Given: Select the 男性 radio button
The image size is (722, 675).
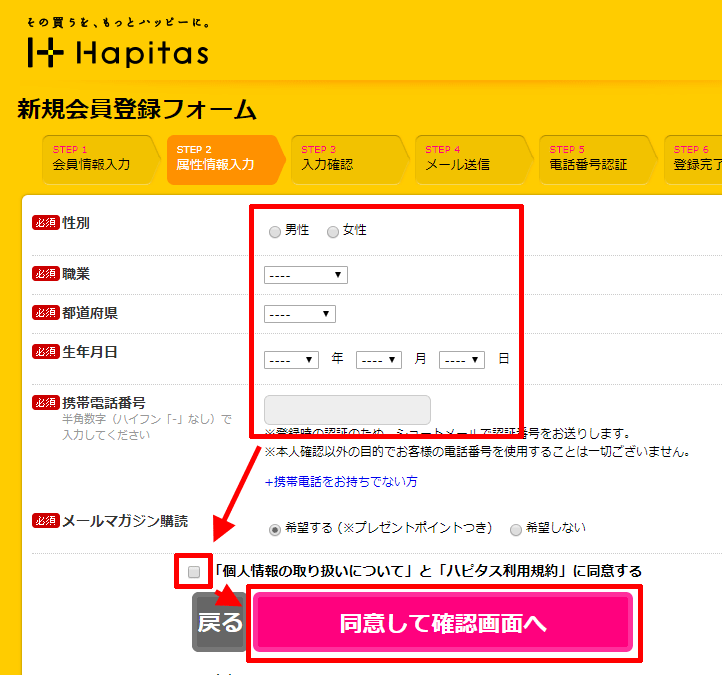Looking at the screenshot, I should [x=275, y=232].
